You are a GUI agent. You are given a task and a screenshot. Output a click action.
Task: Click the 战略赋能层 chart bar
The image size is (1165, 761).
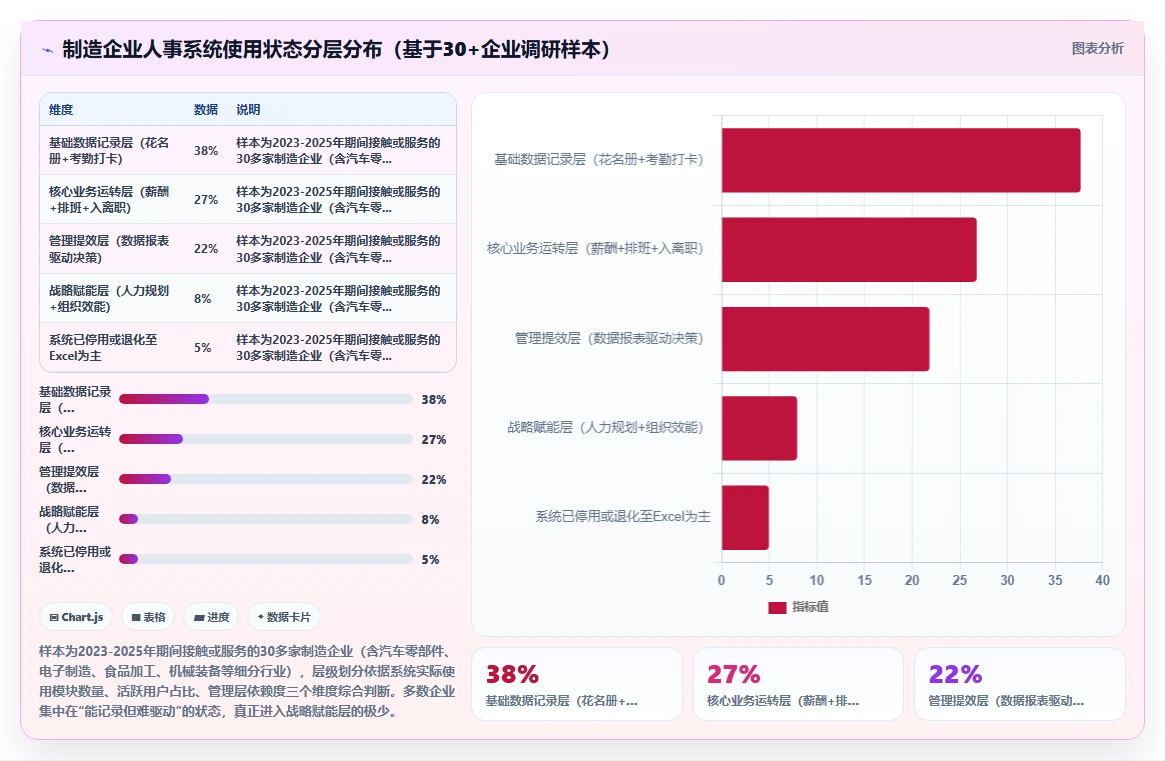pos(759,428)
